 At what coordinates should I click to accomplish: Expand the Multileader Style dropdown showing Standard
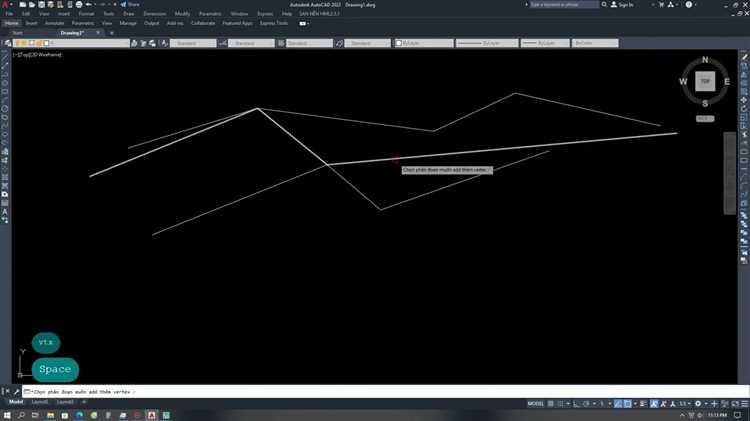(x=367, y=43)
